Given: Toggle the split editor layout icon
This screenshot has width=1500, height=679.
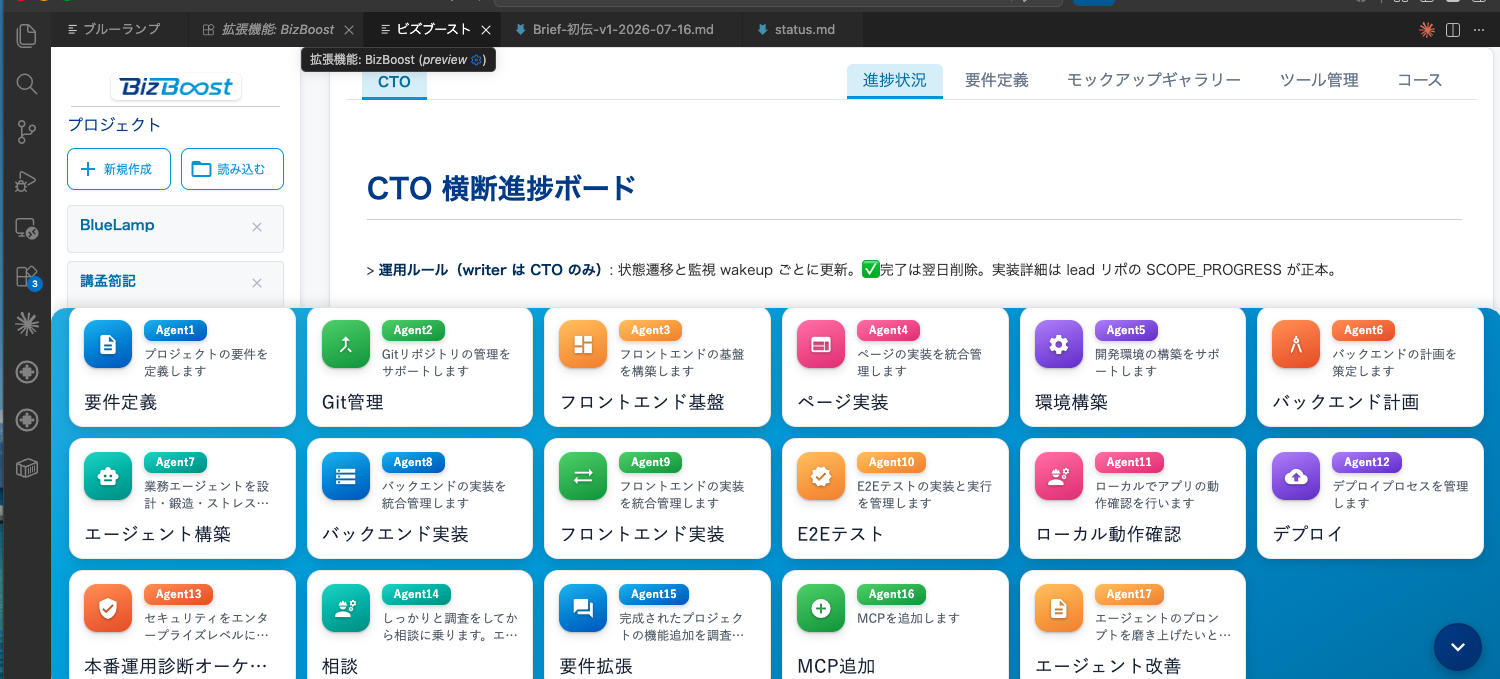Looking at the screenshot, I should tap(1453, 30).
